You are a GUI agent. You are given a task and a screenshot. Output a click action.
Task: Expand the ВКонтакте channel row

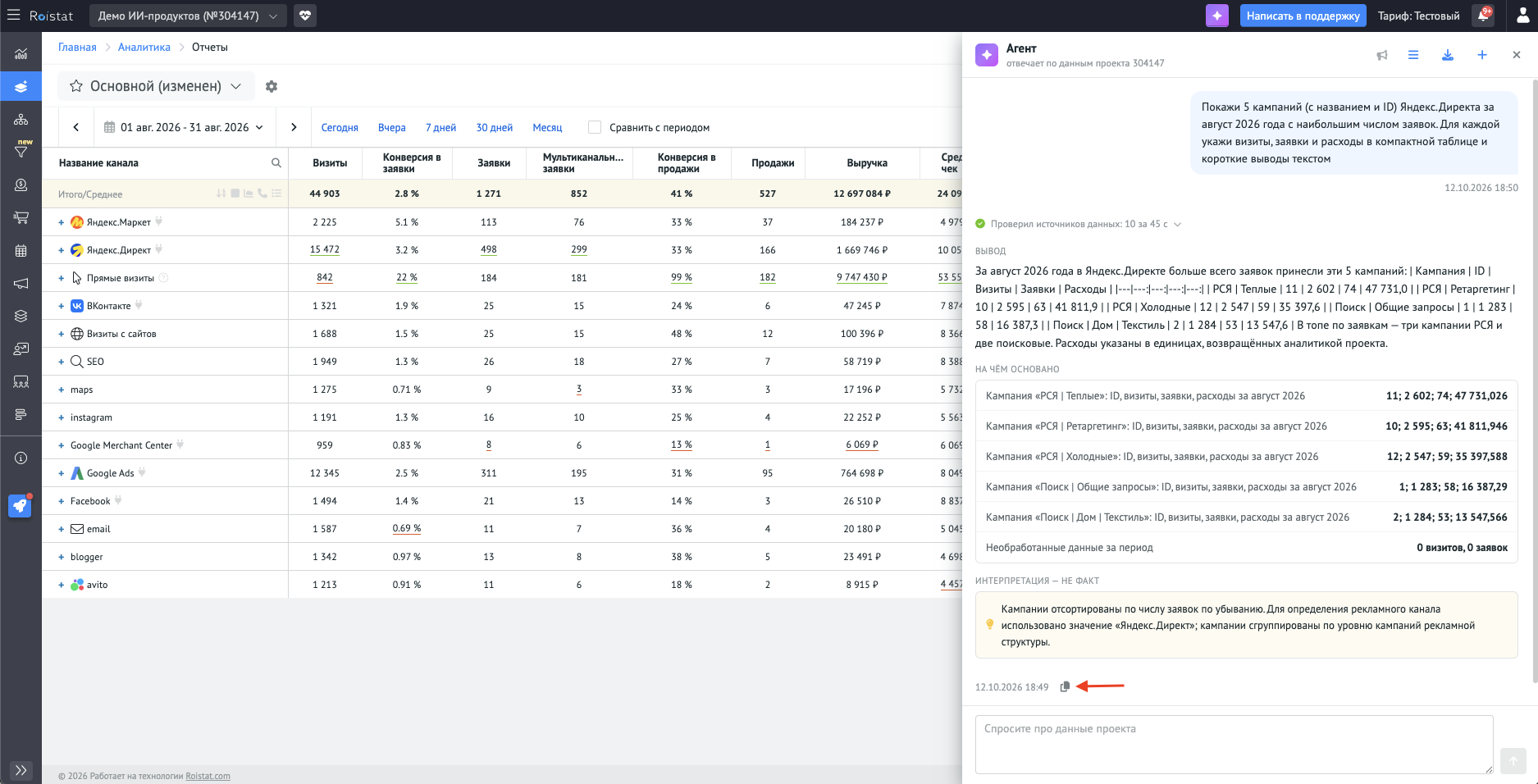[x=61, y=306]
